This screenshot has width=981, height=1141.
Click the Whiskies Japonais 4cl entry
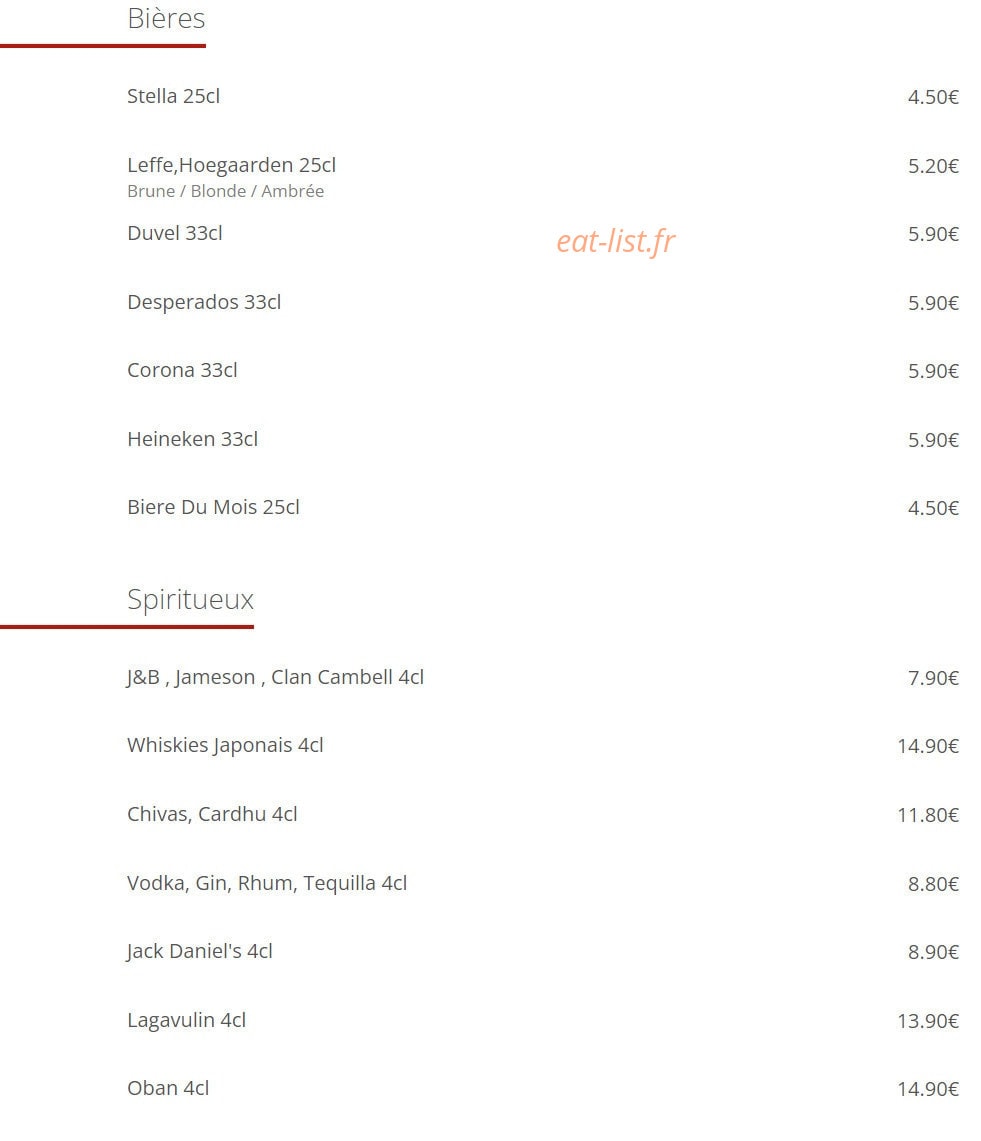[x=225, y=746]
